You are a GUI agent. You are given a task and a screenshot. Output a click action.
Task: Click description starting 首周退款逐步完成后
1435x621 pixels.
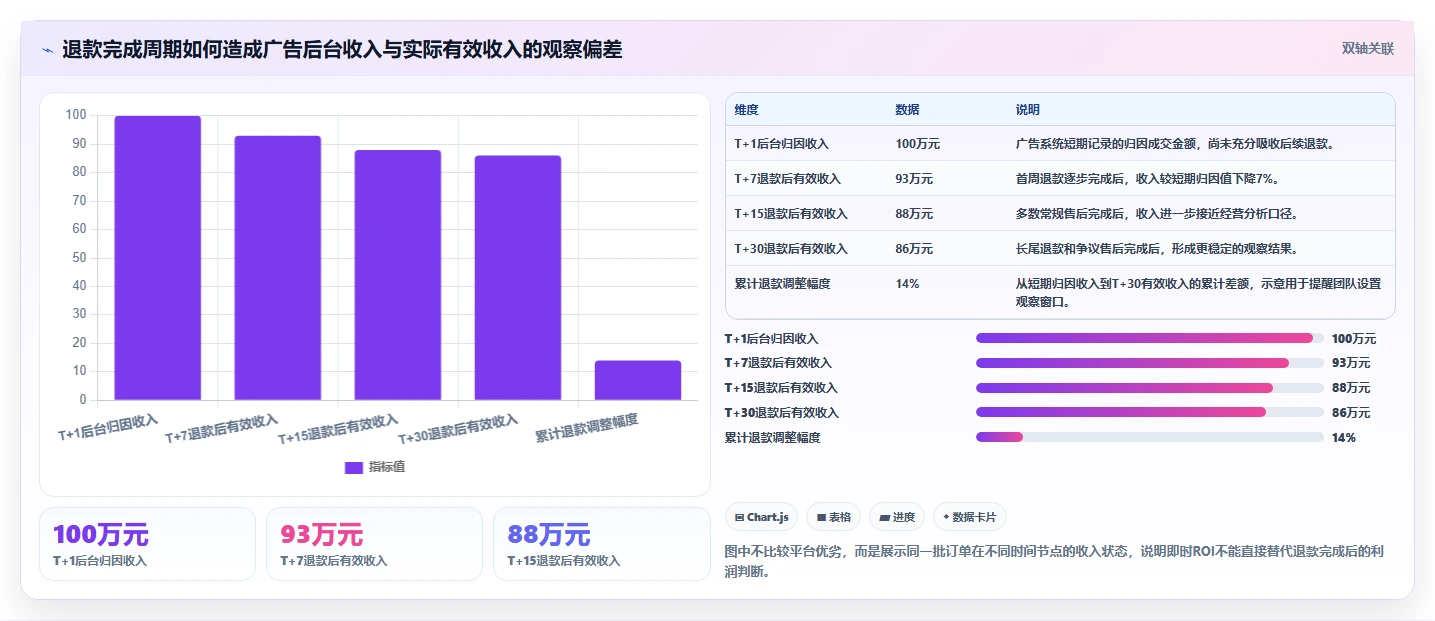(1148, 179)
